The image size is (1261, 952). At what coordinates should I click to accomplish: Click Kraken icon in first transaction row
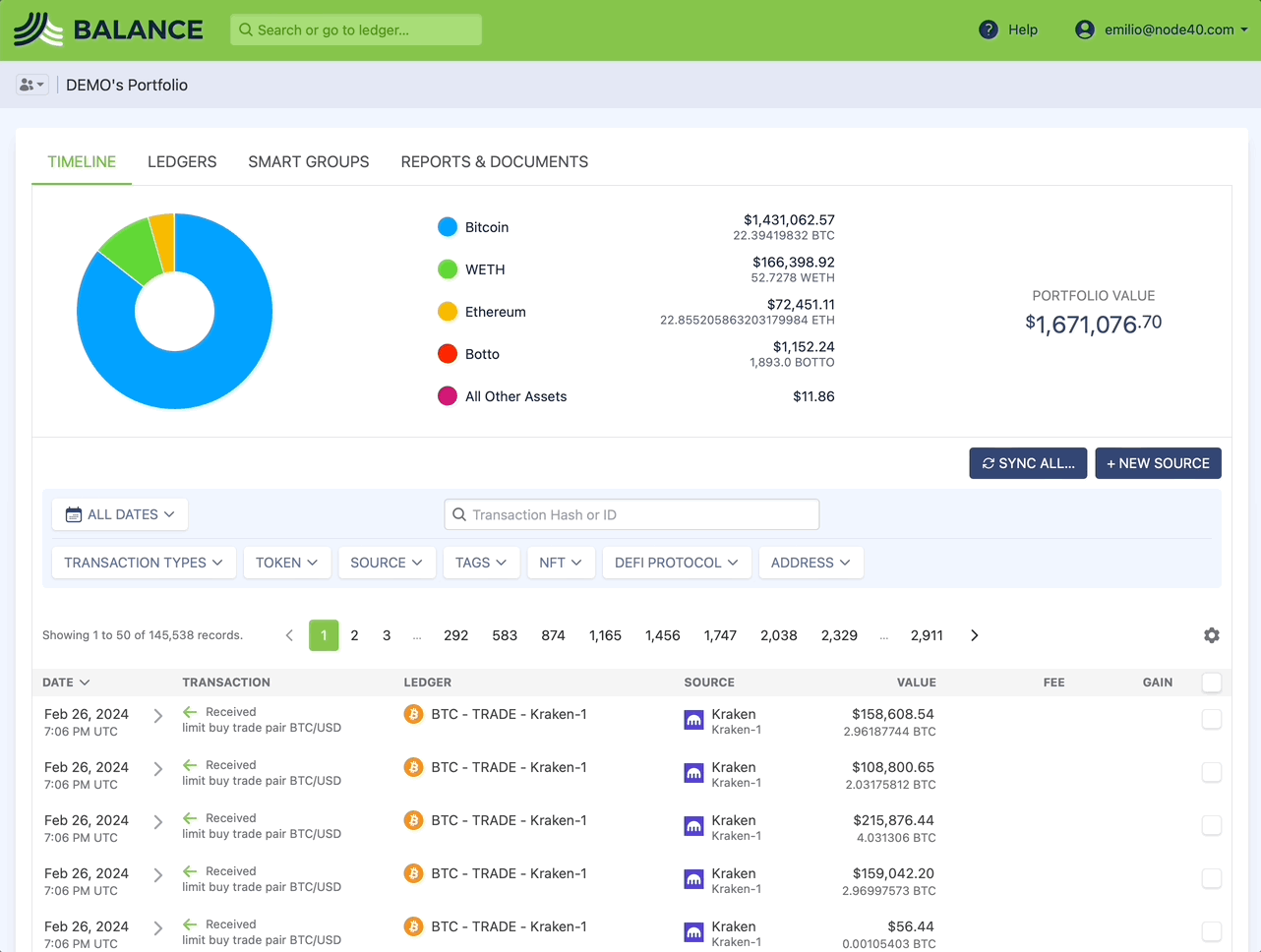tap(694, 721)
